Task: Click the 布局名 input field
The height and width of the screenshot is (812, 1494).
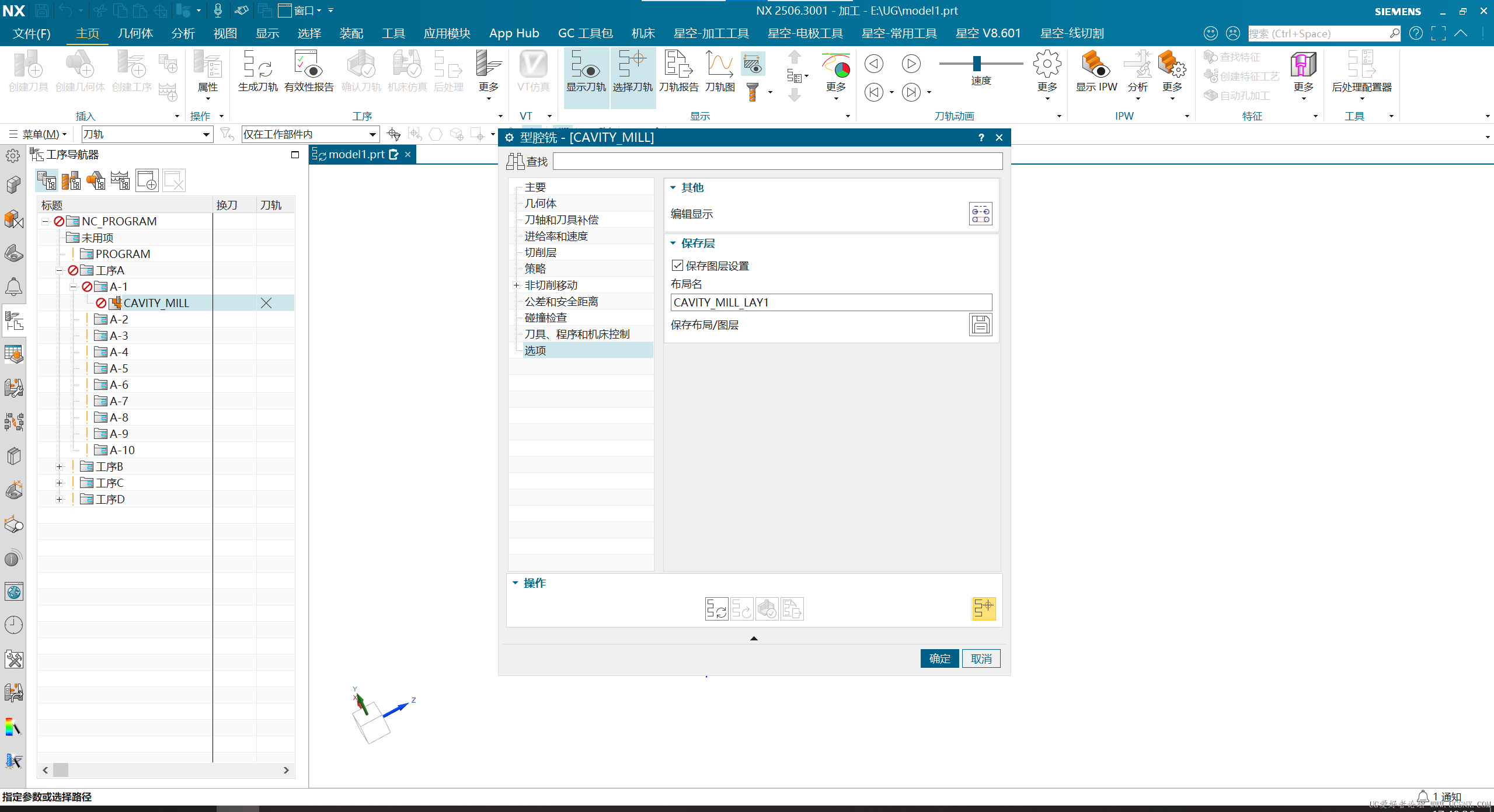Action: [x=831, y=302]
